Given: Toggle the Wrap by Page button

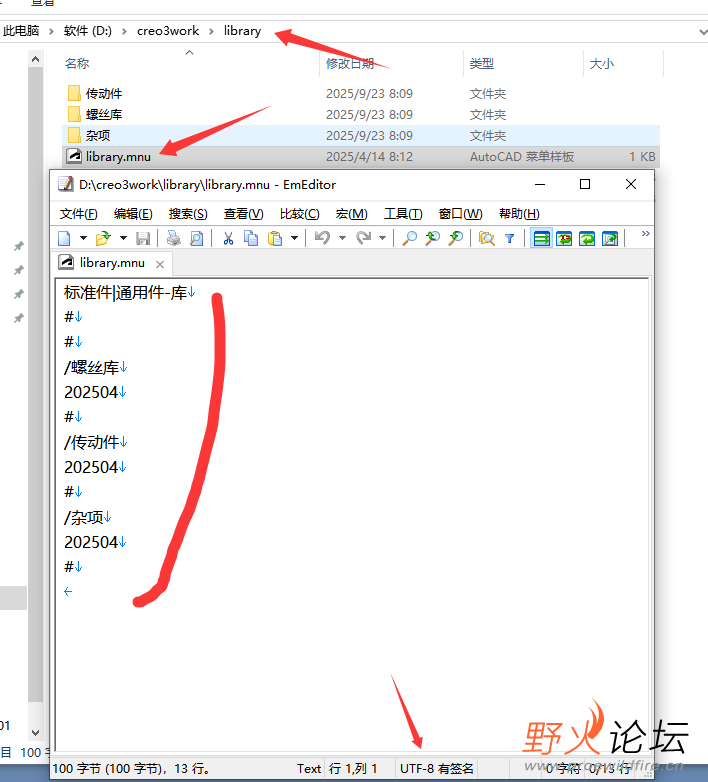Looking at the screenshot, I should [610, 238].
